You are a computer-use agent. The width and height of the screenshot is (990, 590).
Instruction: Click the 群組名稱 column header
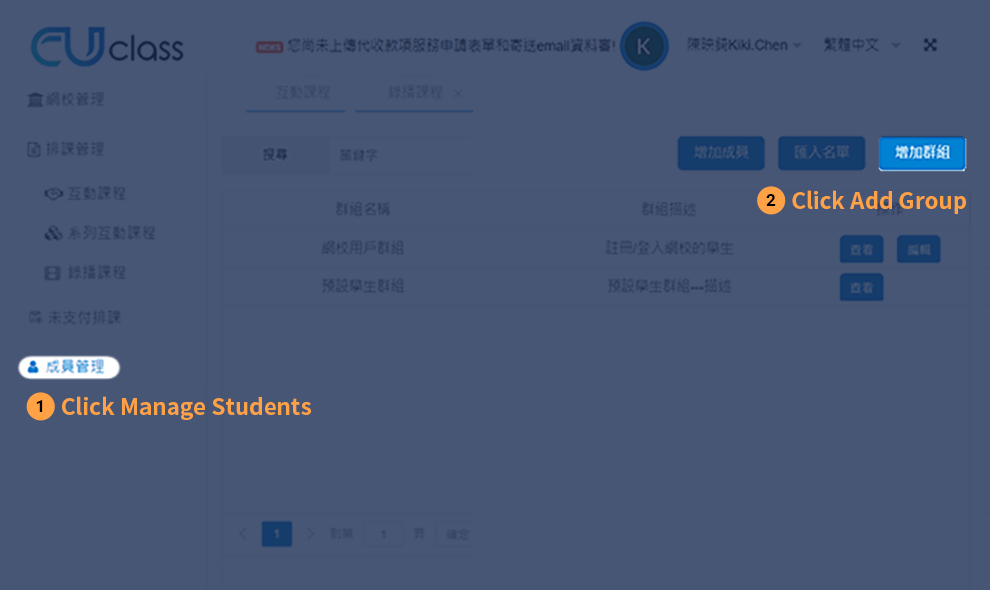pyautogui.click(x=362, y=209)
